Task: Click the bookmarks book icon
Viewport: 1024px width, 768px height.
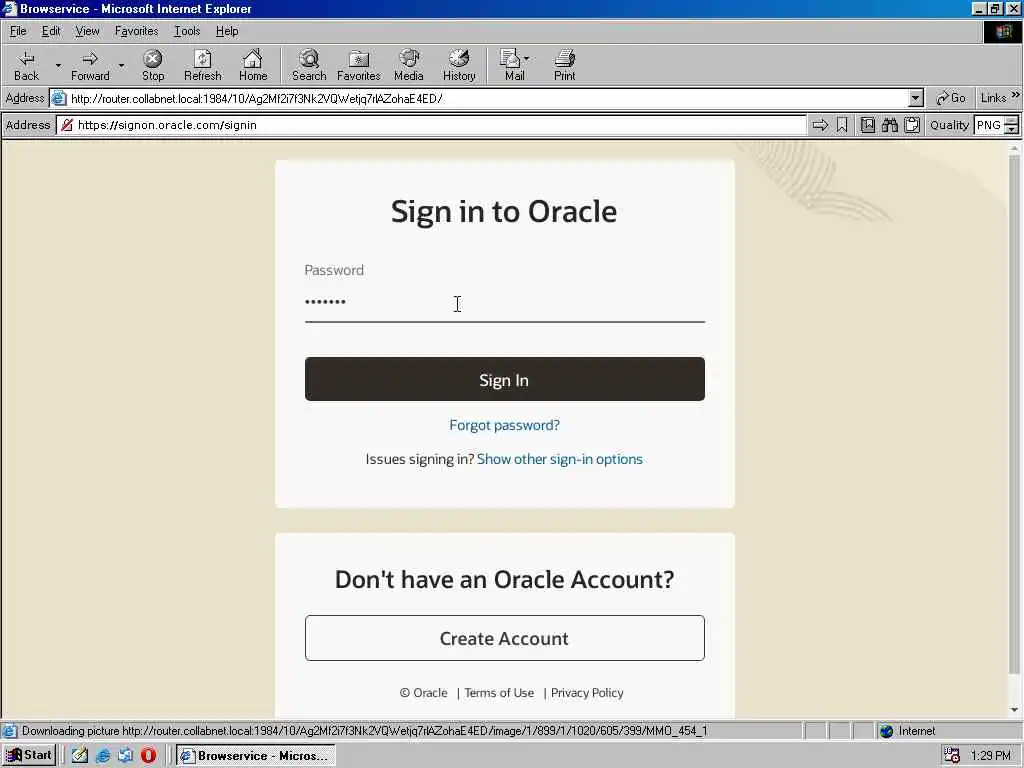Action: click(867, 125)
